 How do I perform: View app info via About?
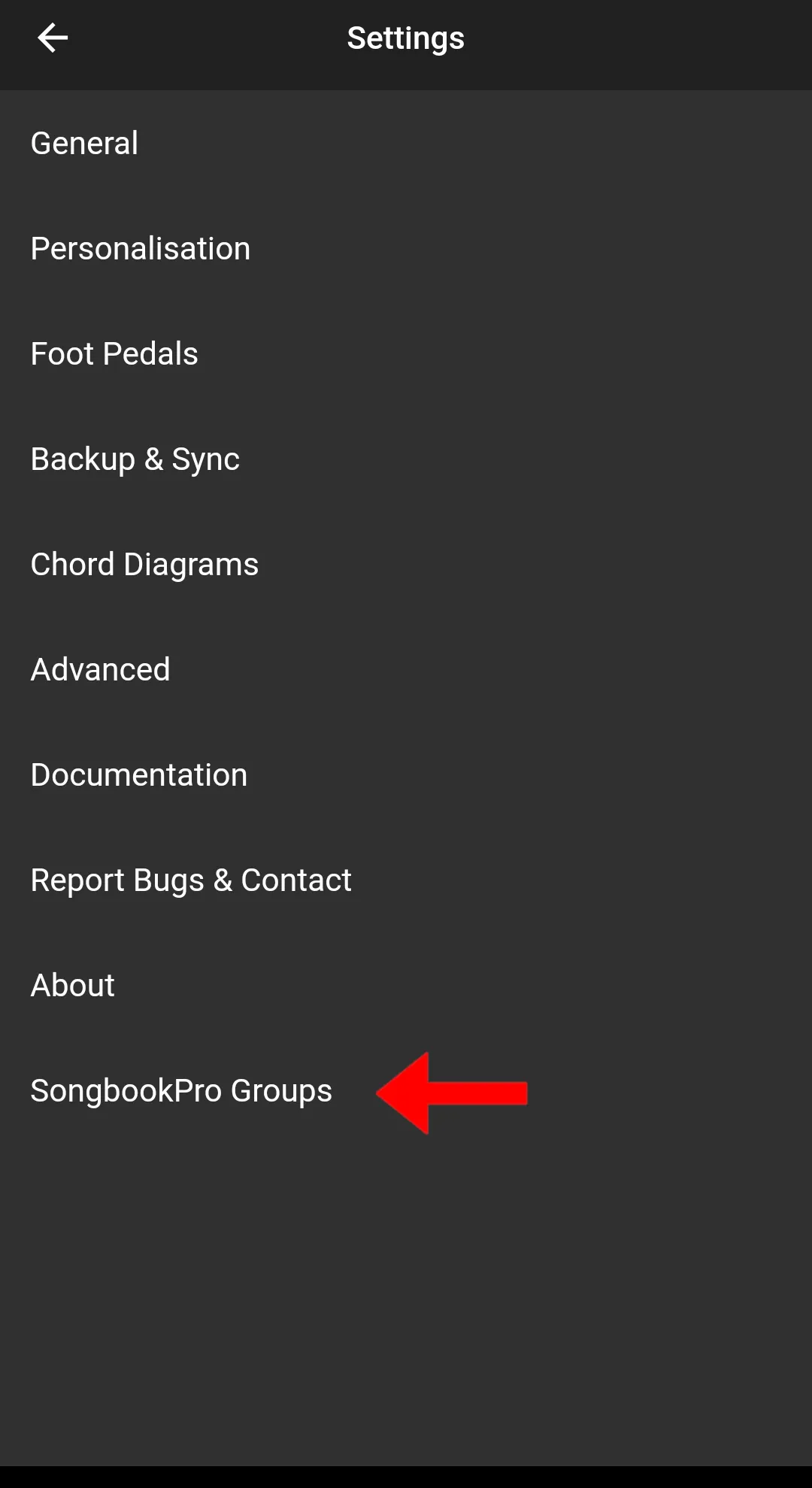(72, 985)
